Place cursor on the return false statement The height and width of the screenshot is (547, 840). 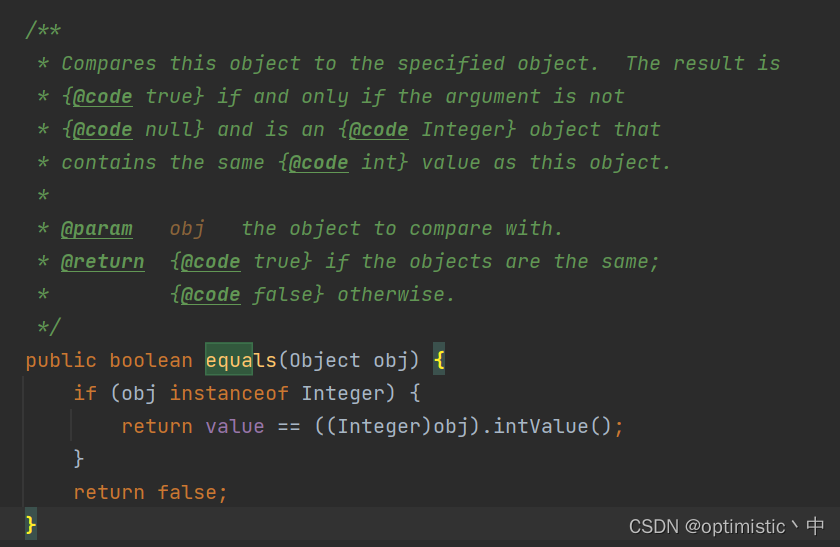(151, 492)
